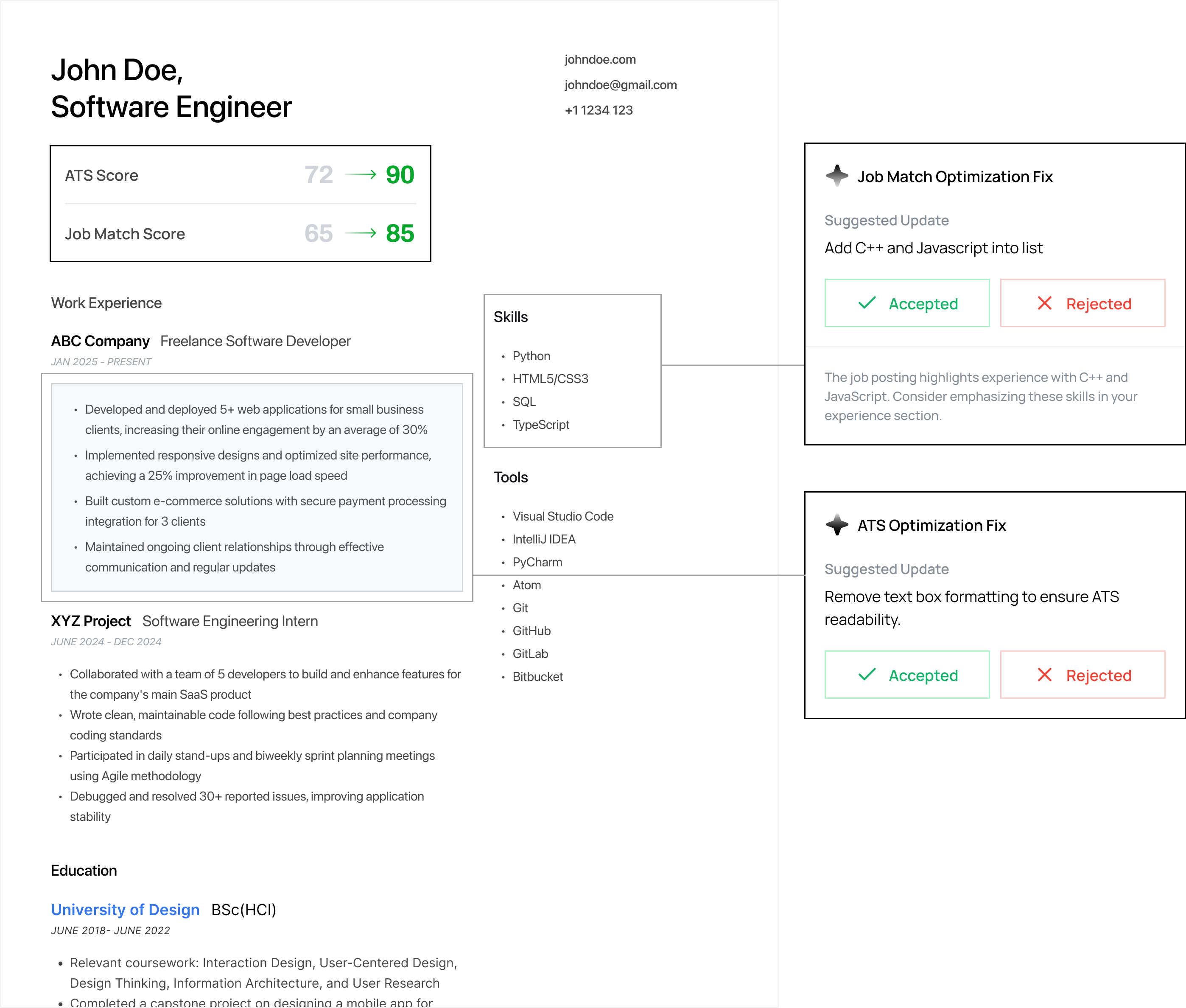The image size is (1186, 1008).
Task: Click the johndoe.com website text
Action: (600, 59)
